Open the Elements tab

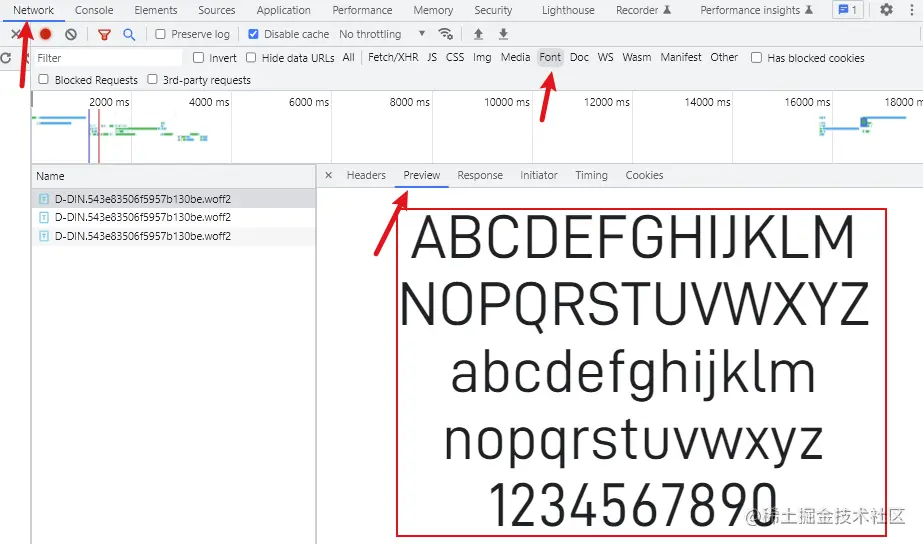pos(155,10)
